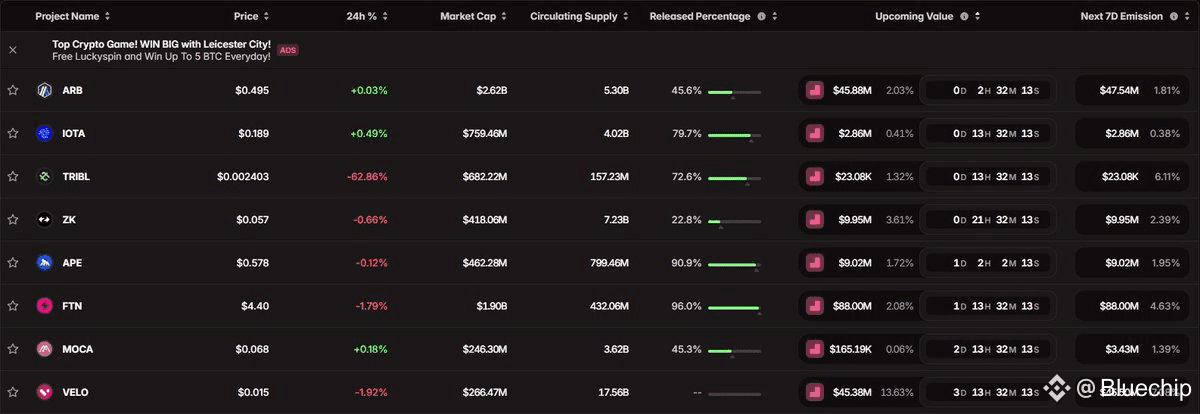Open the TRIBL project page
Viewport: 1200px width, 414px height.
click(x=76, y=176)
